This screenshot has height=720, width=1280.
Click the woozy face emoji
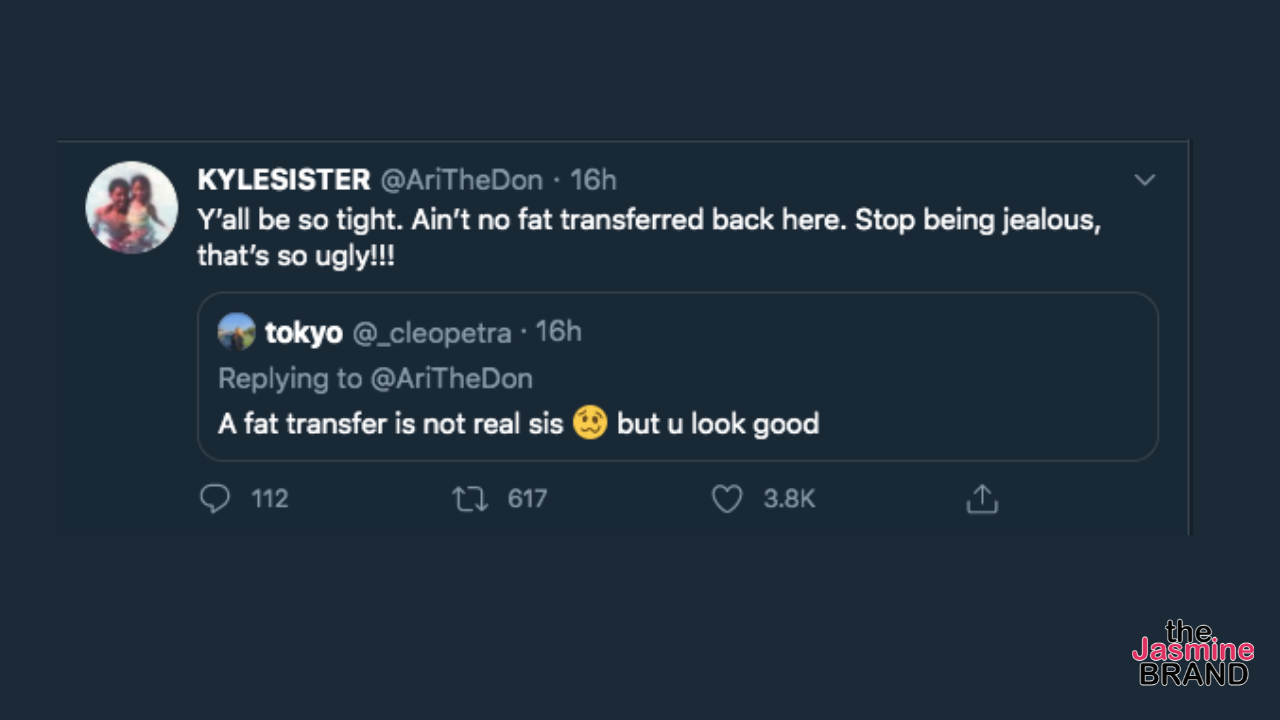[590, 423]
